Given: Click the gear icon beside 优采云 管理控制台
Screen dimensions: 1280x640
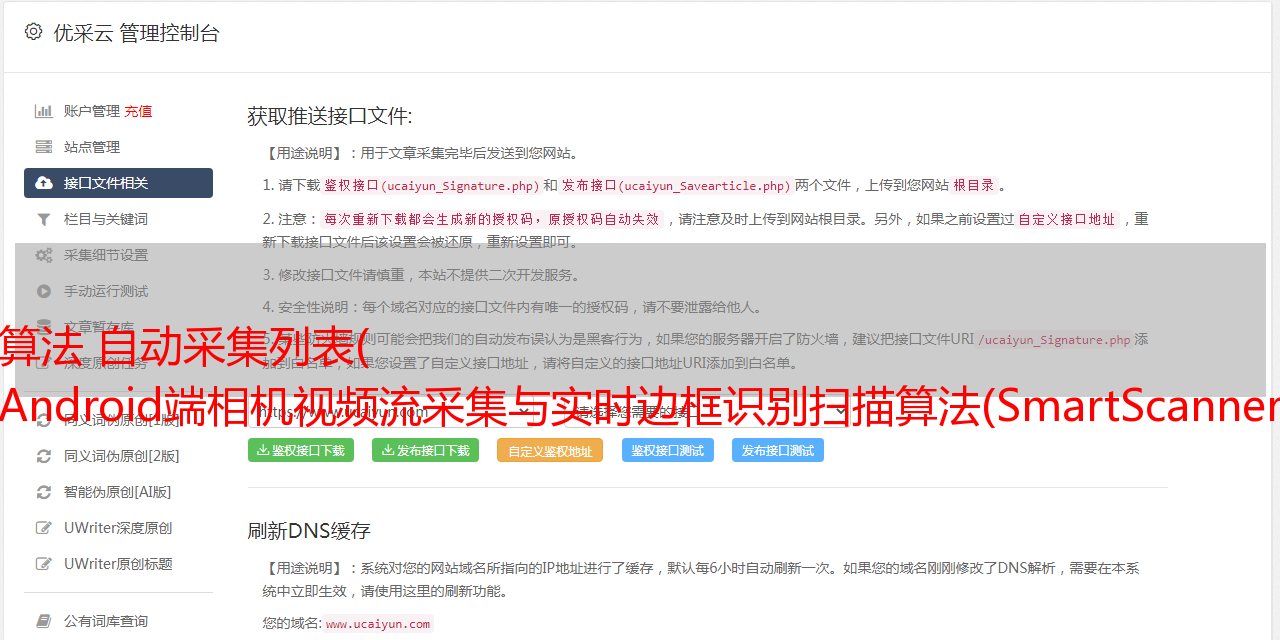Looking at the screenshot, I should (x=33, y=32).
